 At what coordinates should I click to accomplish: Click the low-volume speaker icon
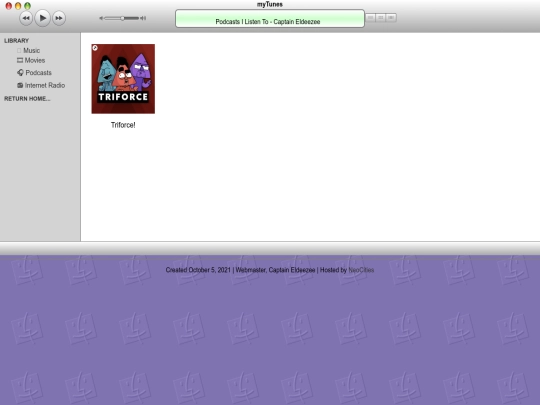point(101,18)
